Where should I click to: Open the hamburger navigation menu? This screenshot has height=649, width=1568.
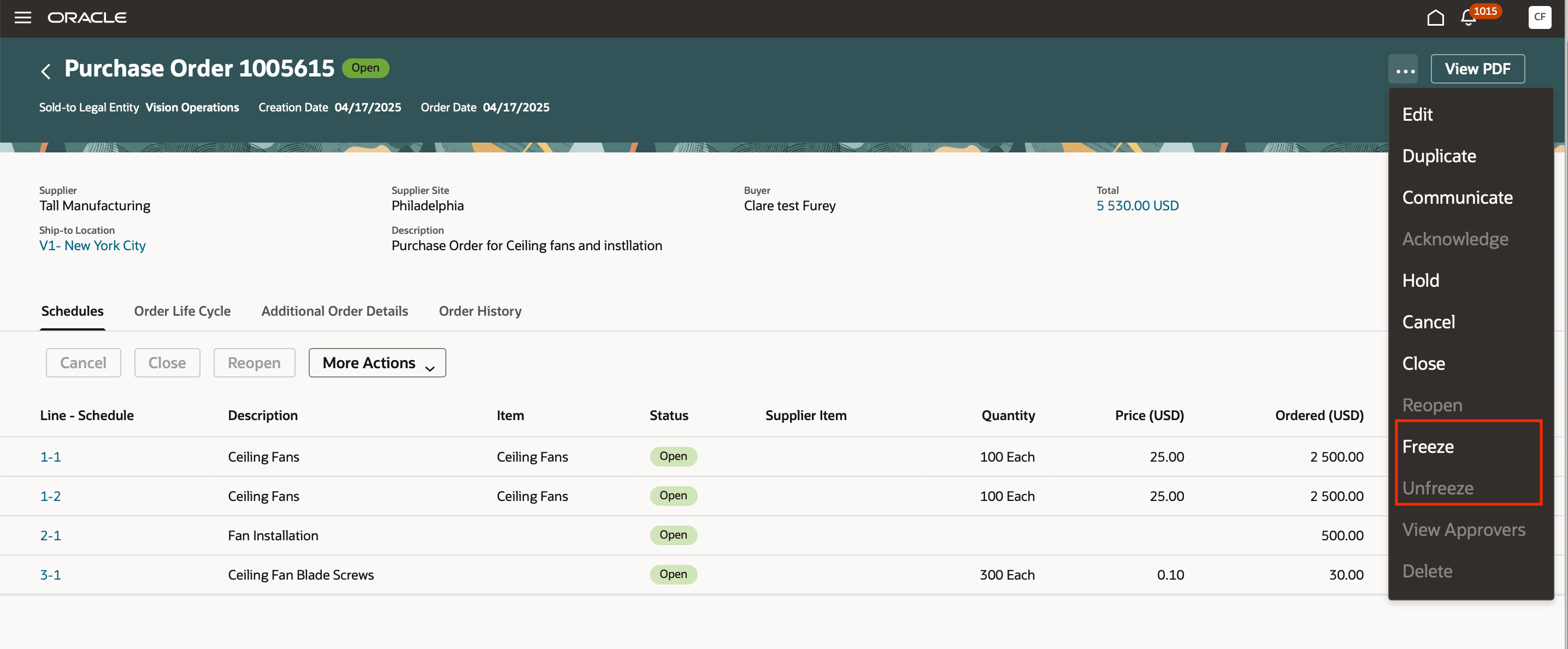tap(22, 17)
